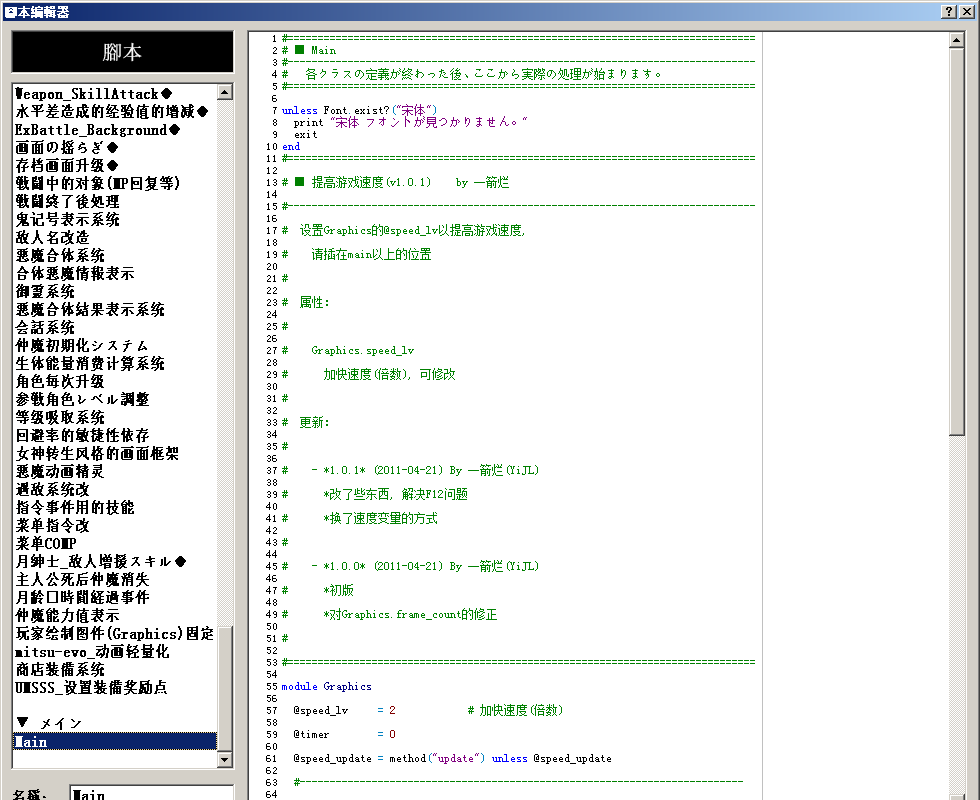The height and width of the screenshot is (800, 980).
Task: Click code editor scroll-up arrow
Action: pyautogui.click(x=956, y=41)
